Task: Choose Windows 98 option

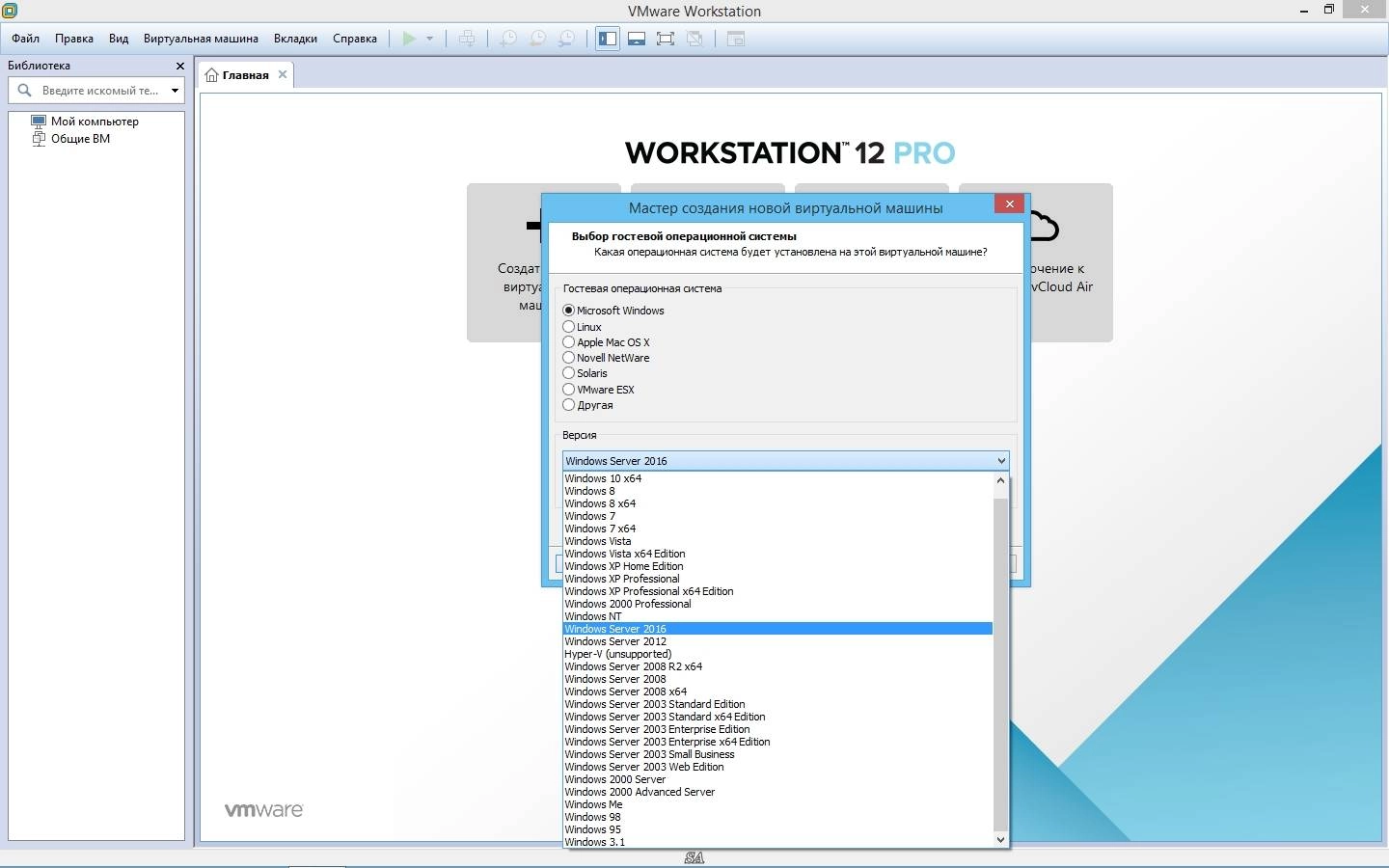Action: point(777,817)
